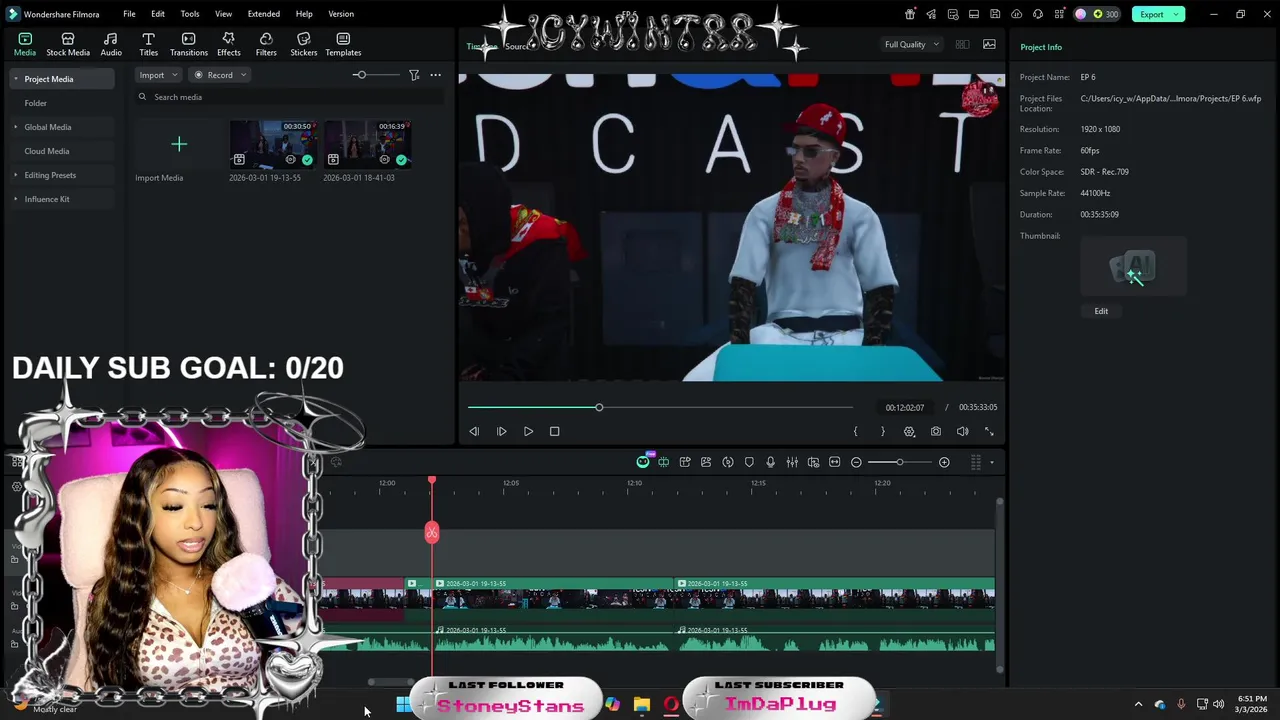Click the microphone voiceover icon in timeline toolbar
This screenshot has height=720, width=1280.
[x=770, y=462]
